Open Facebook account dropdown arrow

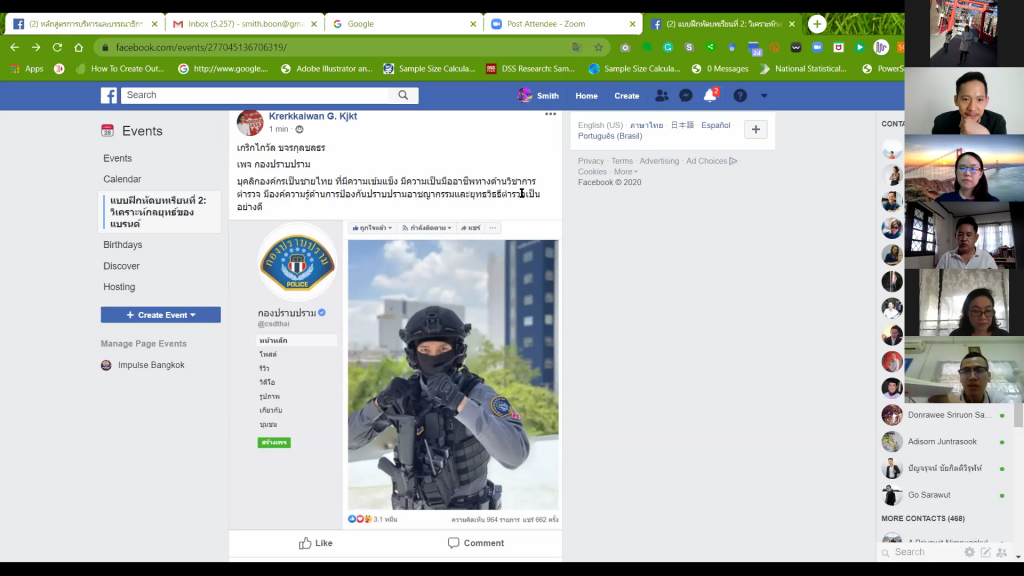[763, 96]
